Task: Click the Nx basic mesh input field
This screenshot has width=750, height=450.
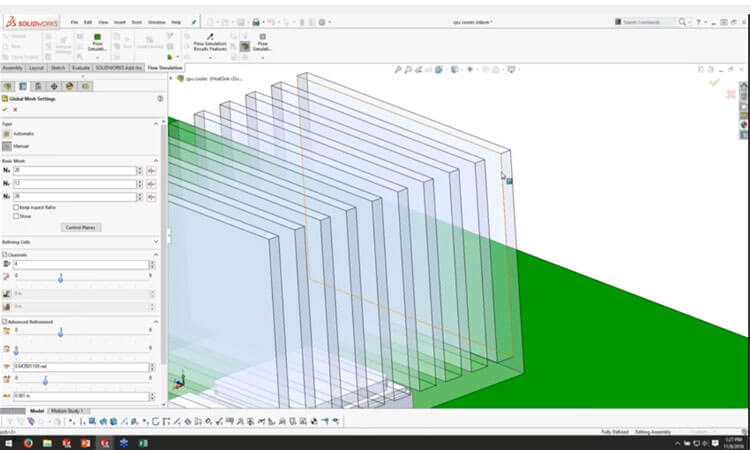Action: [75, 171]
